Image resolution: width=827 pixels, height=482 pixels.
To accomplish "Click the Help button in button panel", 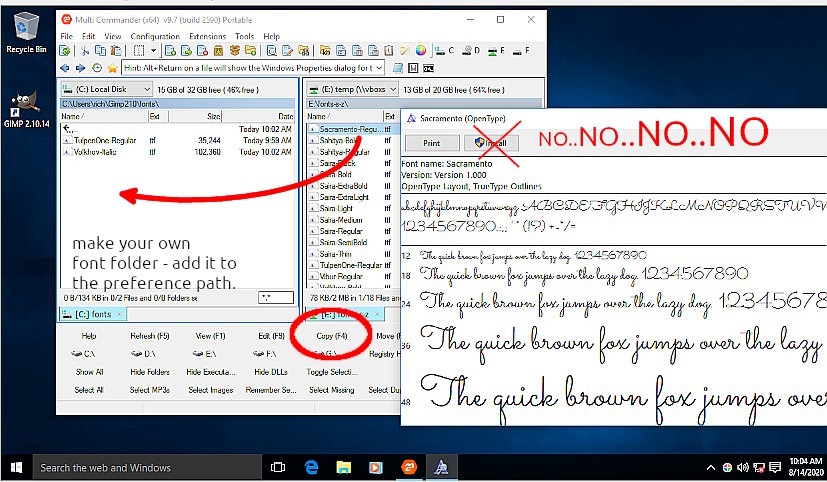I will (x=89, y=336).
